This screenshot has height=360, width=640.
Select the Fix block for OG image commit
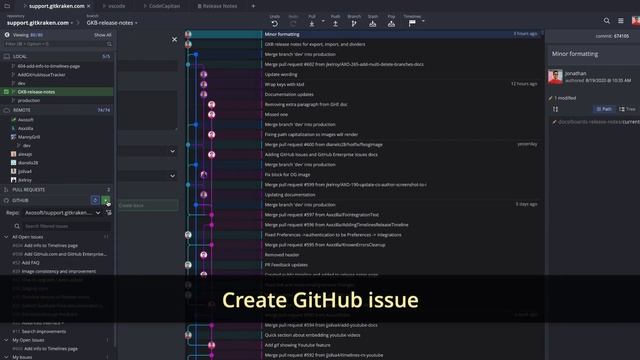click(x=364, y=175)
